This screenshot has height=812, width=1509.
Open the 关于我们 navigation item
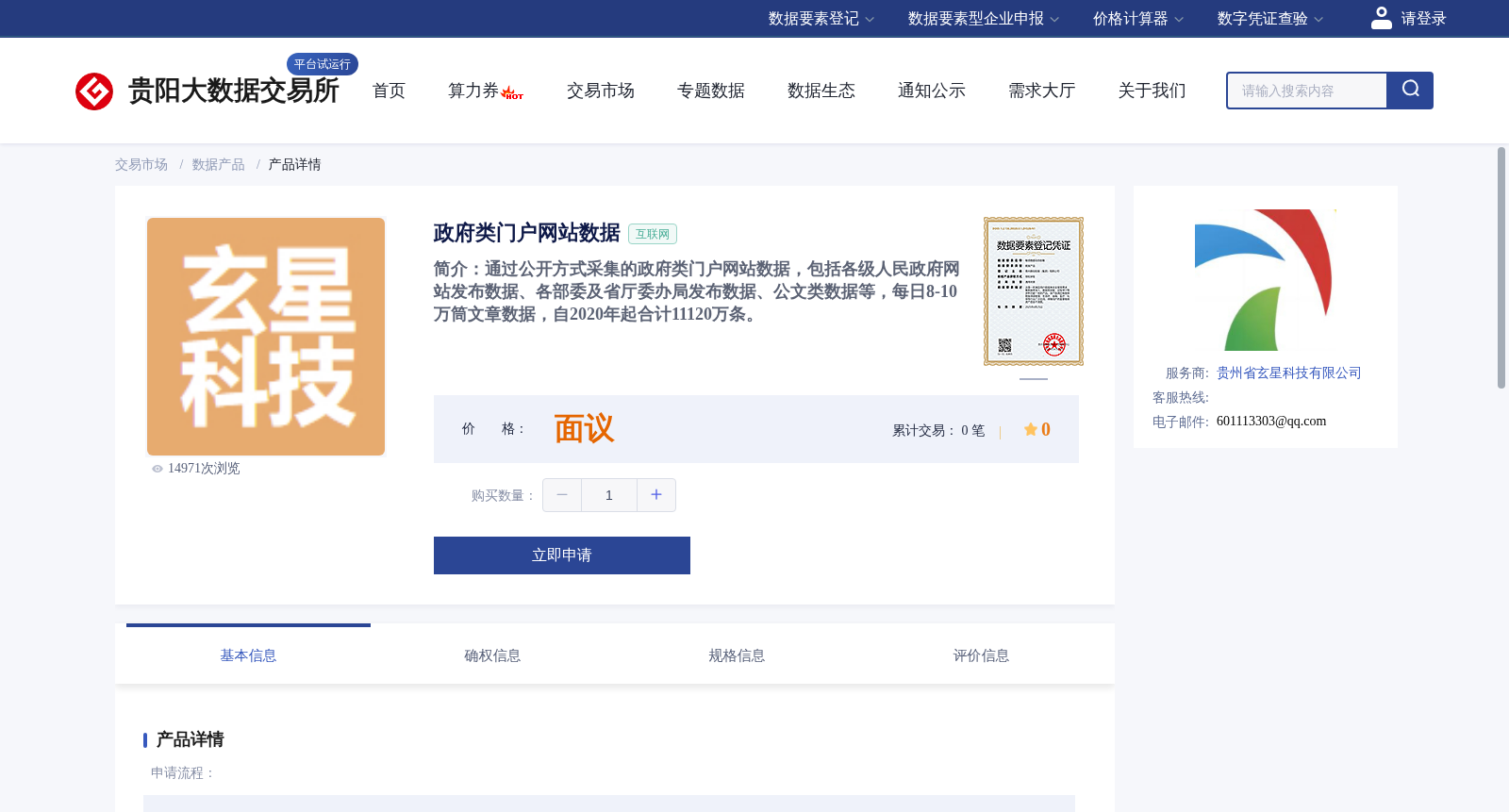(1152, 91)
